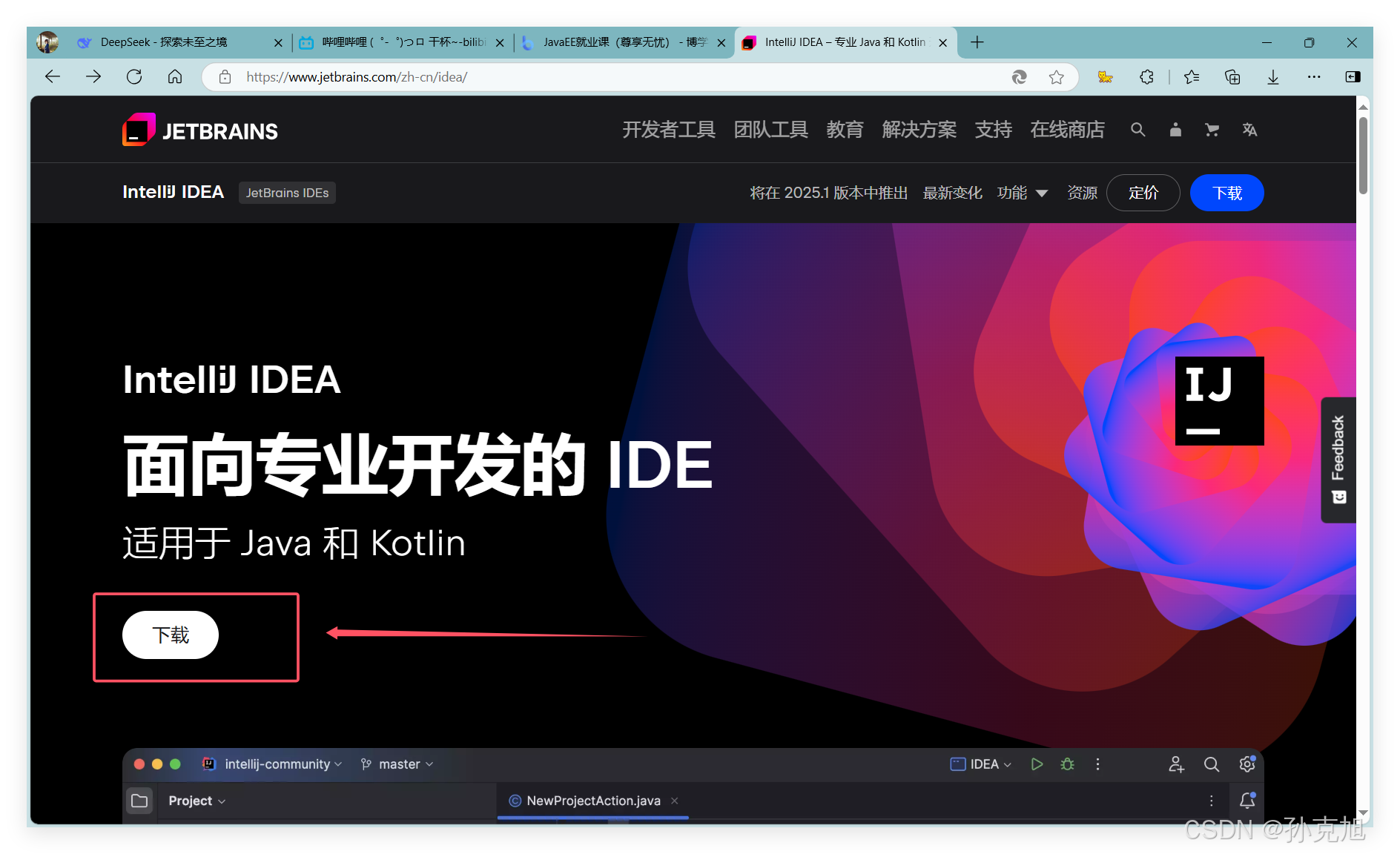Open the 在线商店 menu

[x=1067, y=130]
